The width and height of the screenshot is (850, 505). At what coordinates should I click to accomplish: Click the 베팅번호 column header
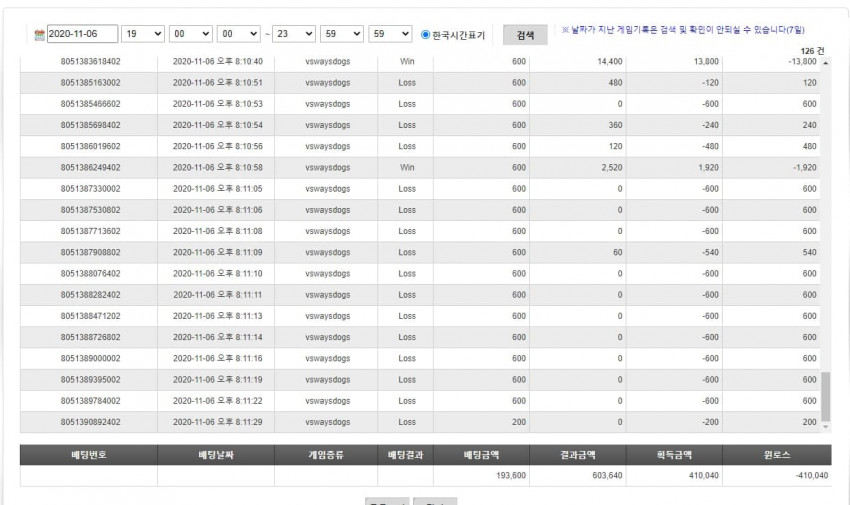pos(89,455)
